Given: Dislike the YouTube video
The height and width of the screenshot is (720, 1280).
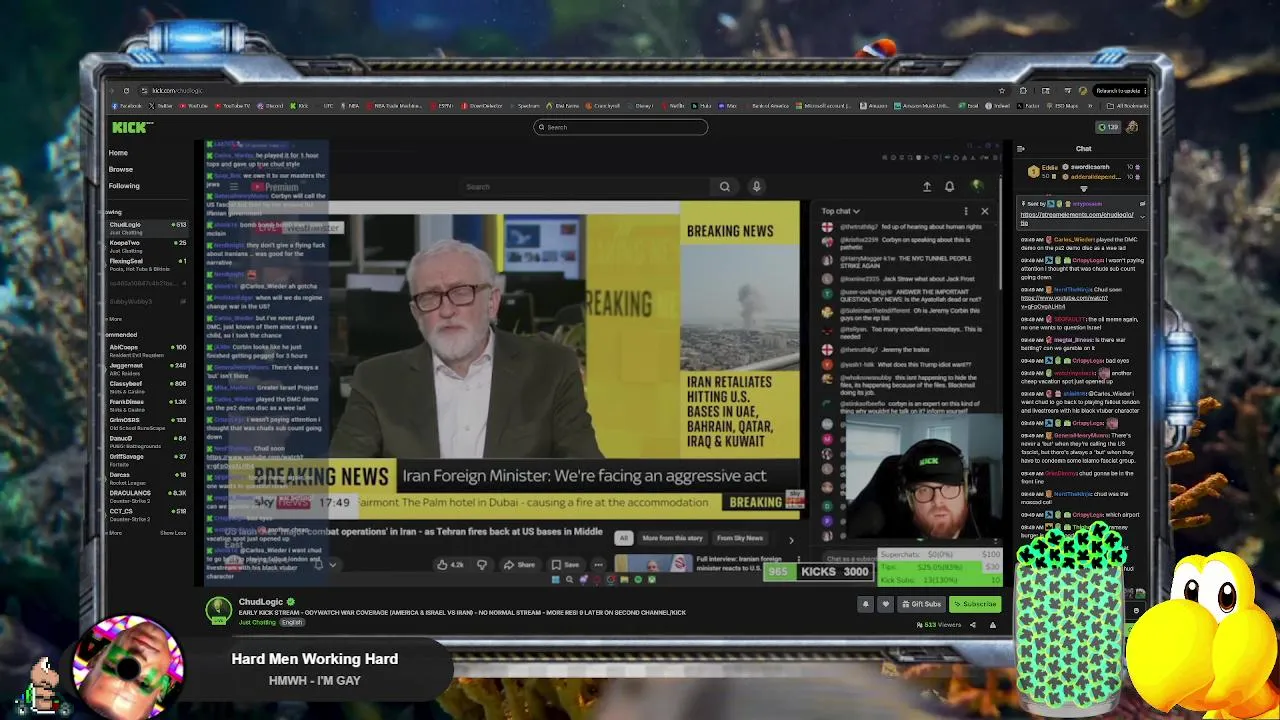Looking at the screenshot, I should [x=482, y=565].
